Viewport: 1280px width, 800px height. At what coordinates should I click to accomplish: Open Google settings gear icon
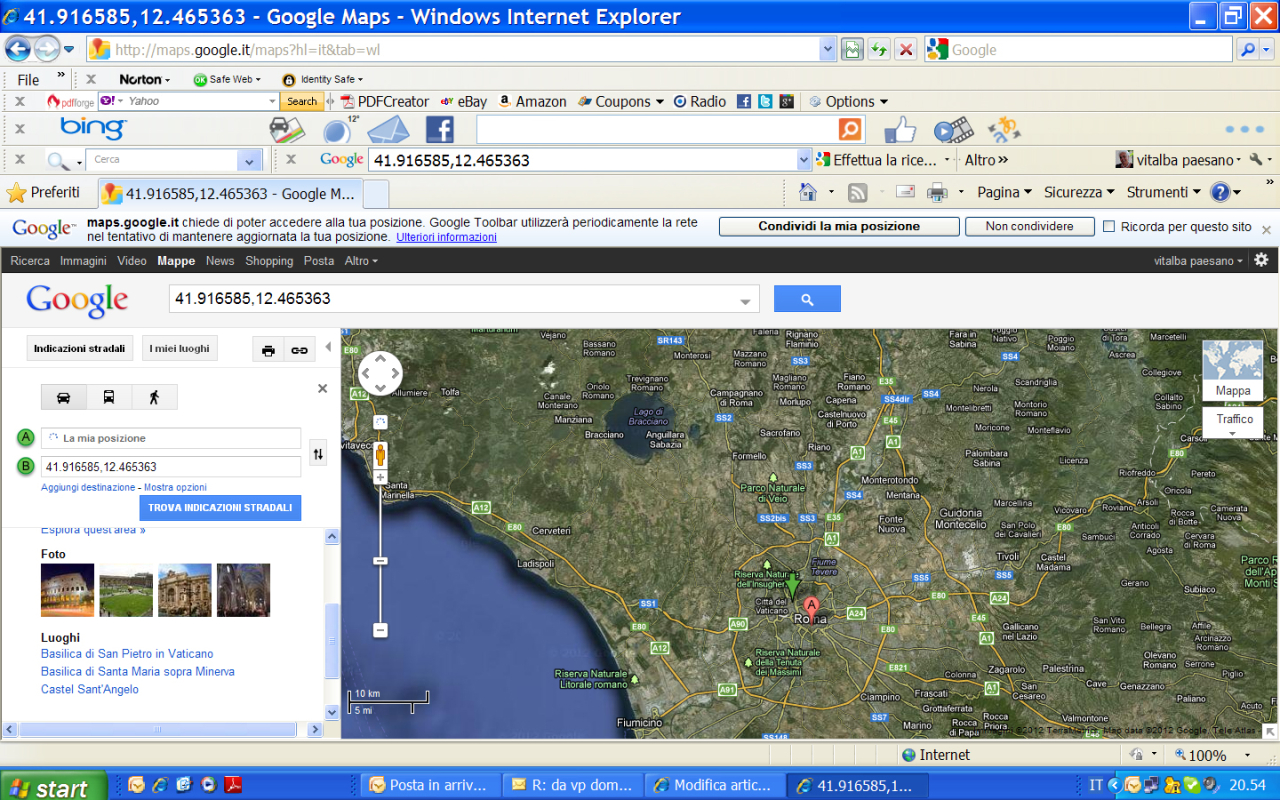pos(1261,260)
